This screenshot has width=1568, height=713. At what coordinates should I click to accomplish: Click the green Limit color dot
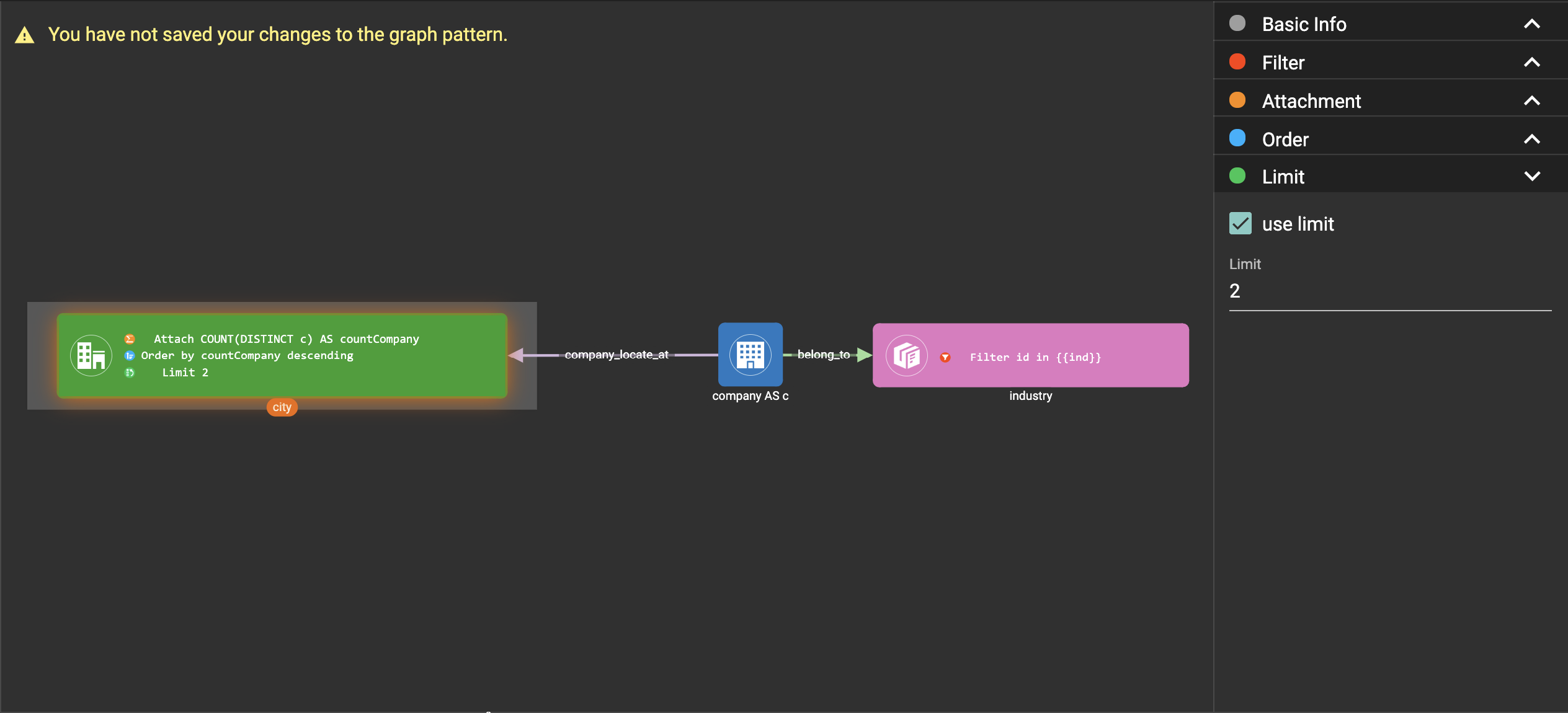(1237, 176)
